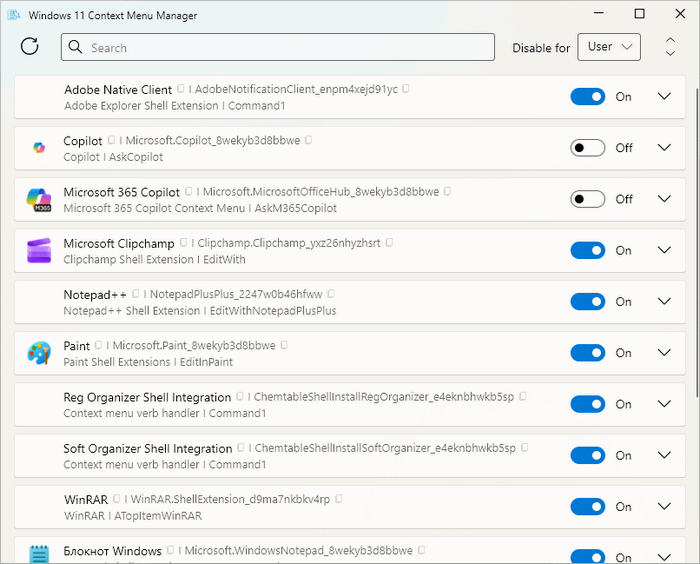Expand the Copilot entry details
Screen dimensions: 700x564
tap(664, 148)
